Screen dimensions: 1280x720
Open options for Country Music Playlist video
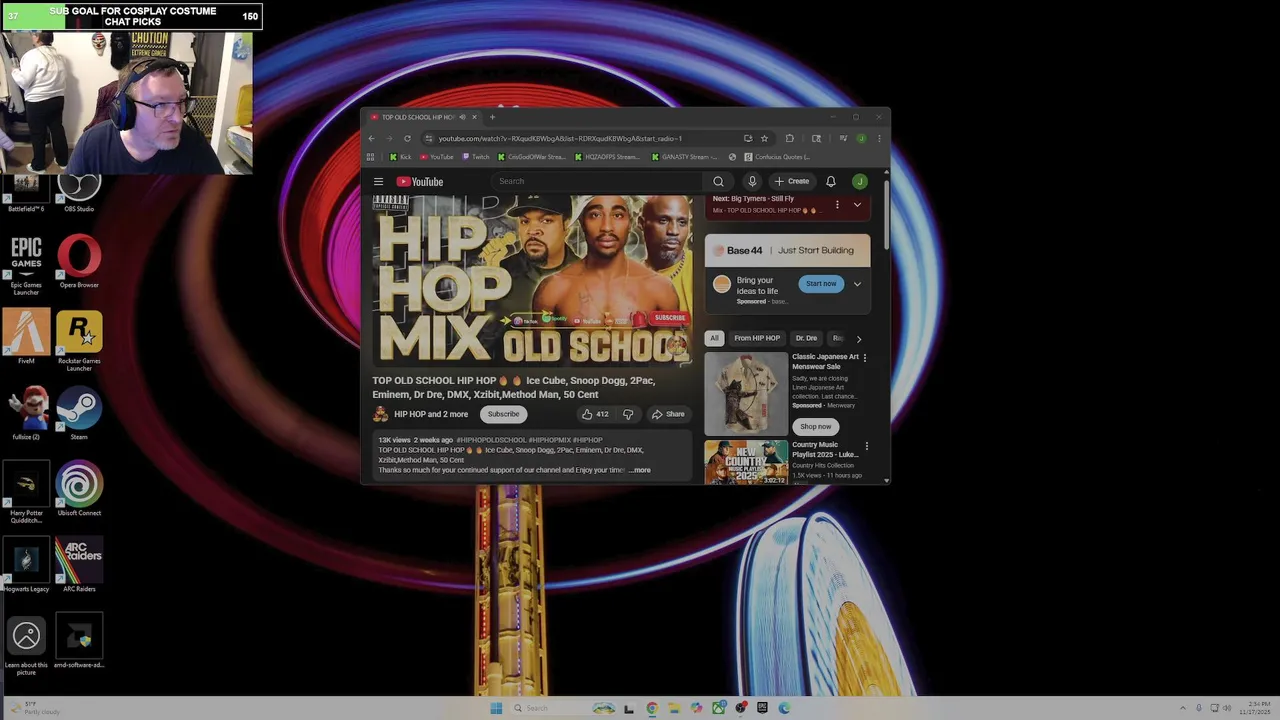tap(866, 446)
